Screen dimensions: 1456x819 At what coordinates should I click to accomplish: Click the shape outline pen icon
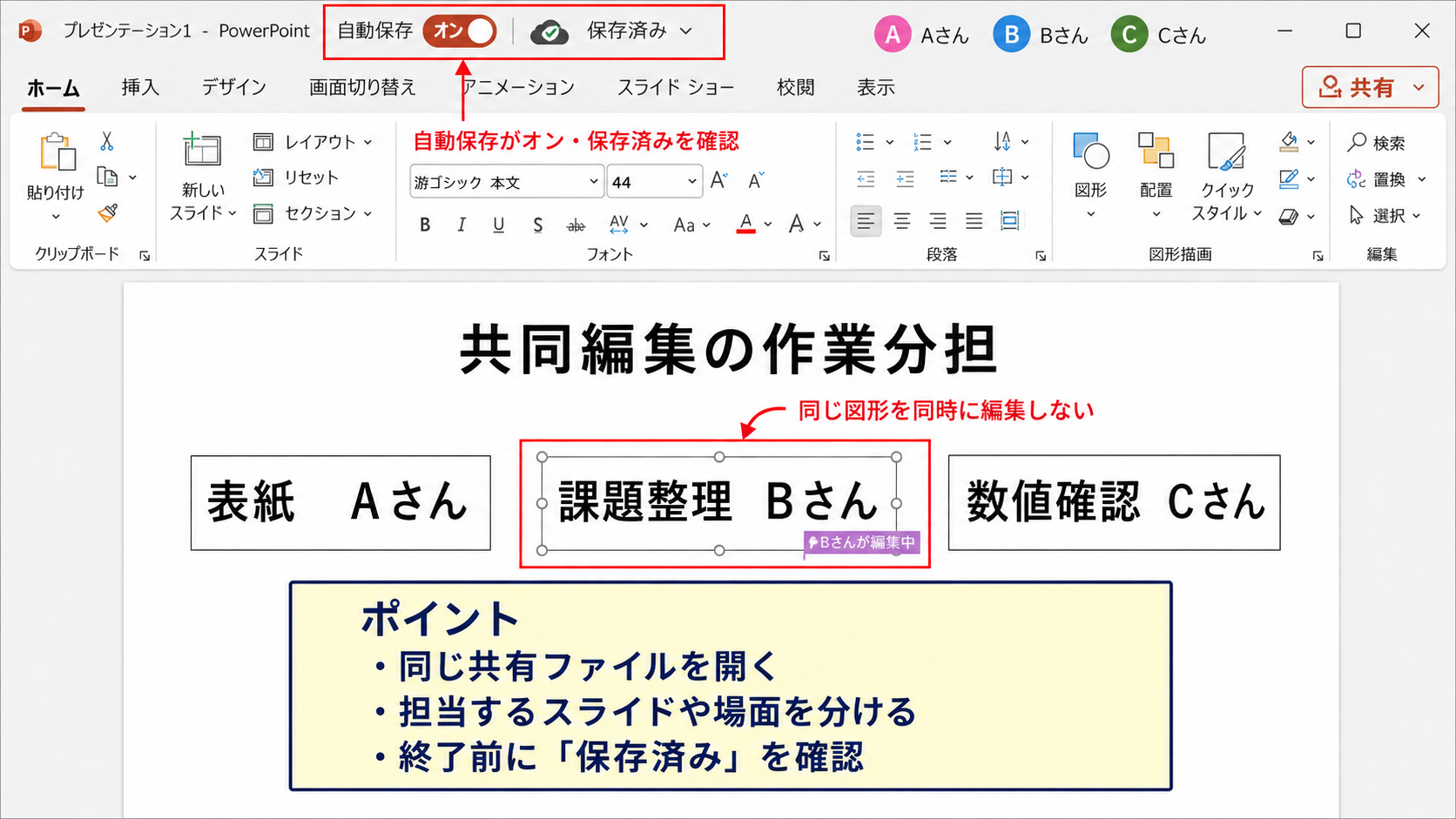click(x=1289, y=179)
